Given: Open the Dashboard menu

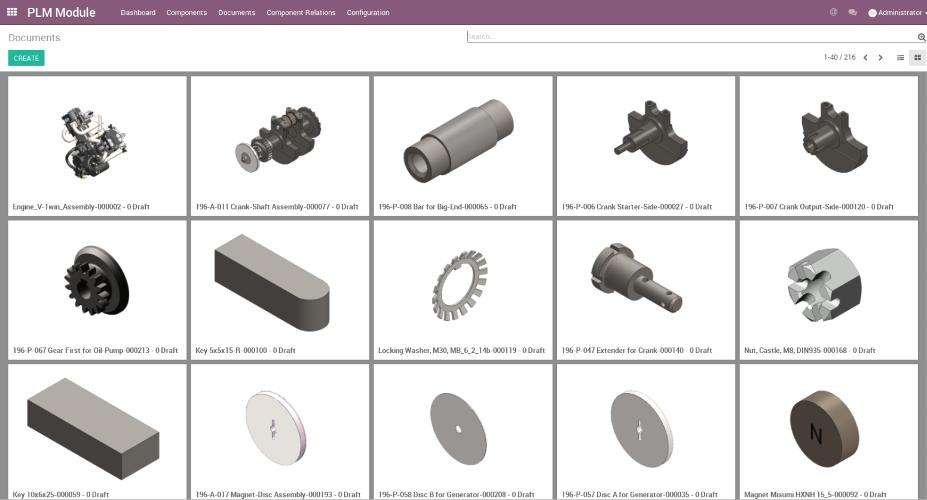Looking at the screenshot, I should [x=138, y=12].
